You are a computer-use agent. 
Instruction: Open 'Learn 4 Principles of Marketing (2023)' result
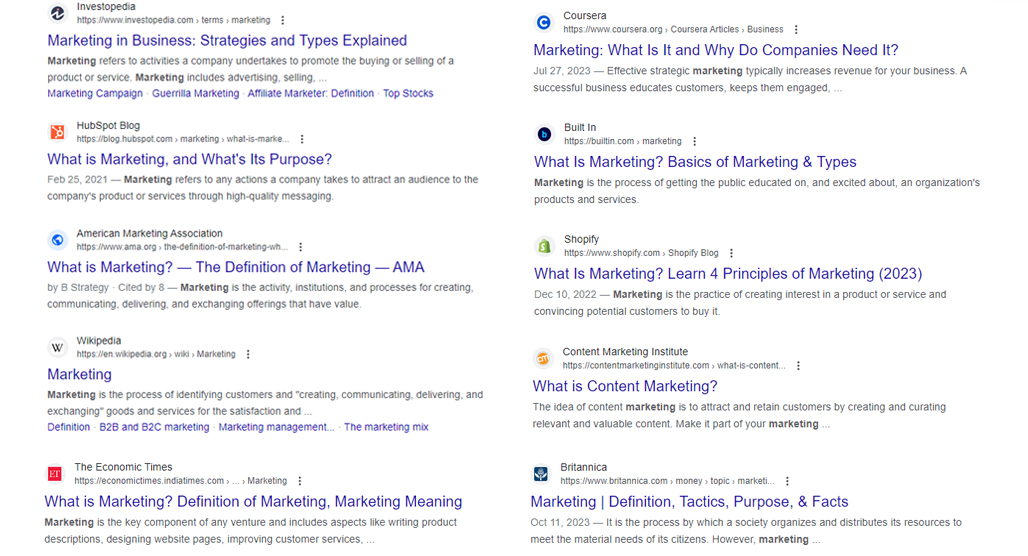[x=728, y=274]
